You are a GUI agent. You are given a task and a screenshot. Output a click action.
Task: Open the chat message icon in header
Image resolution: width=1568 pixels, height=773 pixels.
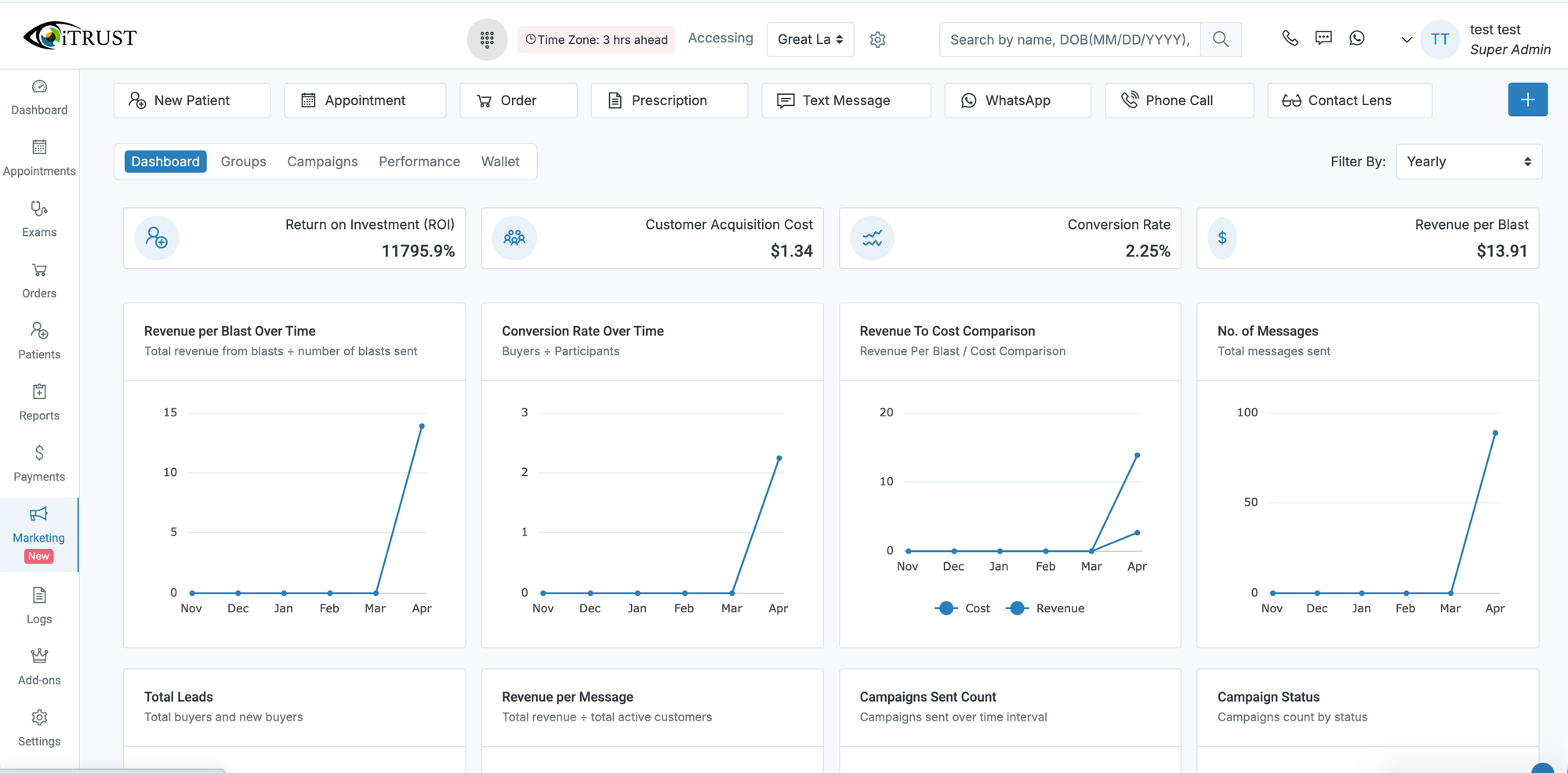click(x=1323, y=38)
